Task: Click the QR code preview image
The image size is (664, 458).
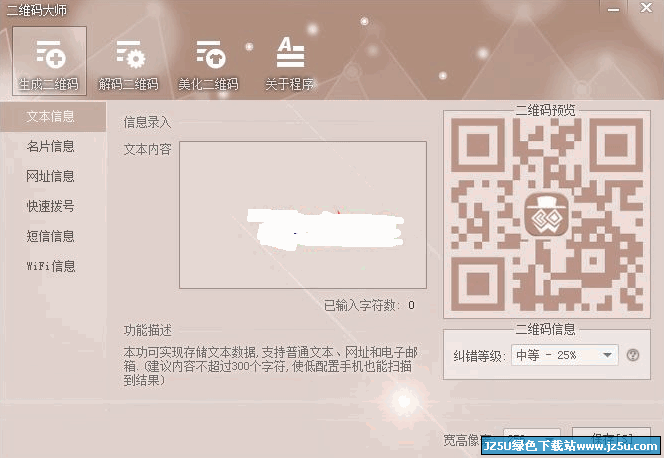Action: [x=547, y=214]
